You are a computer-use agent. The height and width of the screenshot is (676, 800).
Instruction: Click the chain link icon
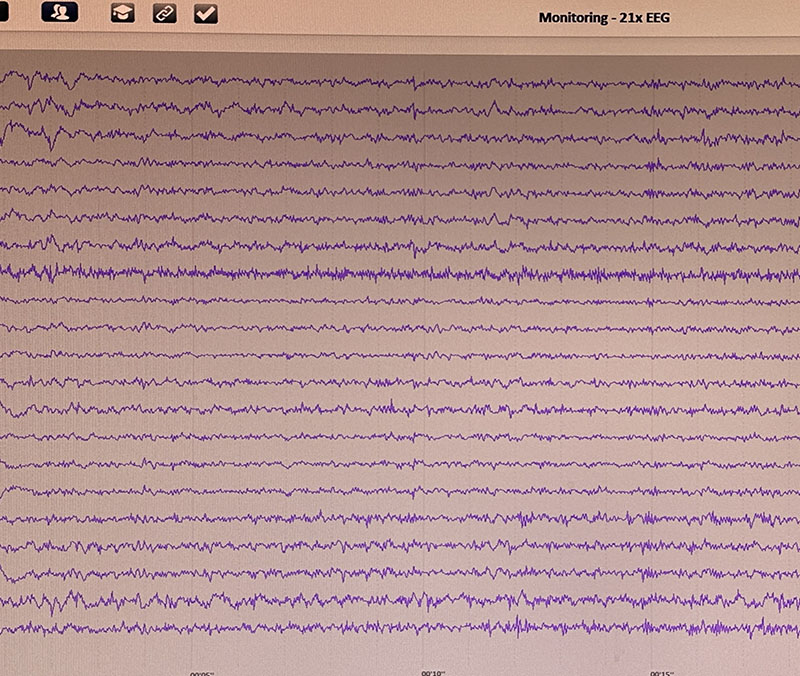pos(164,13)
